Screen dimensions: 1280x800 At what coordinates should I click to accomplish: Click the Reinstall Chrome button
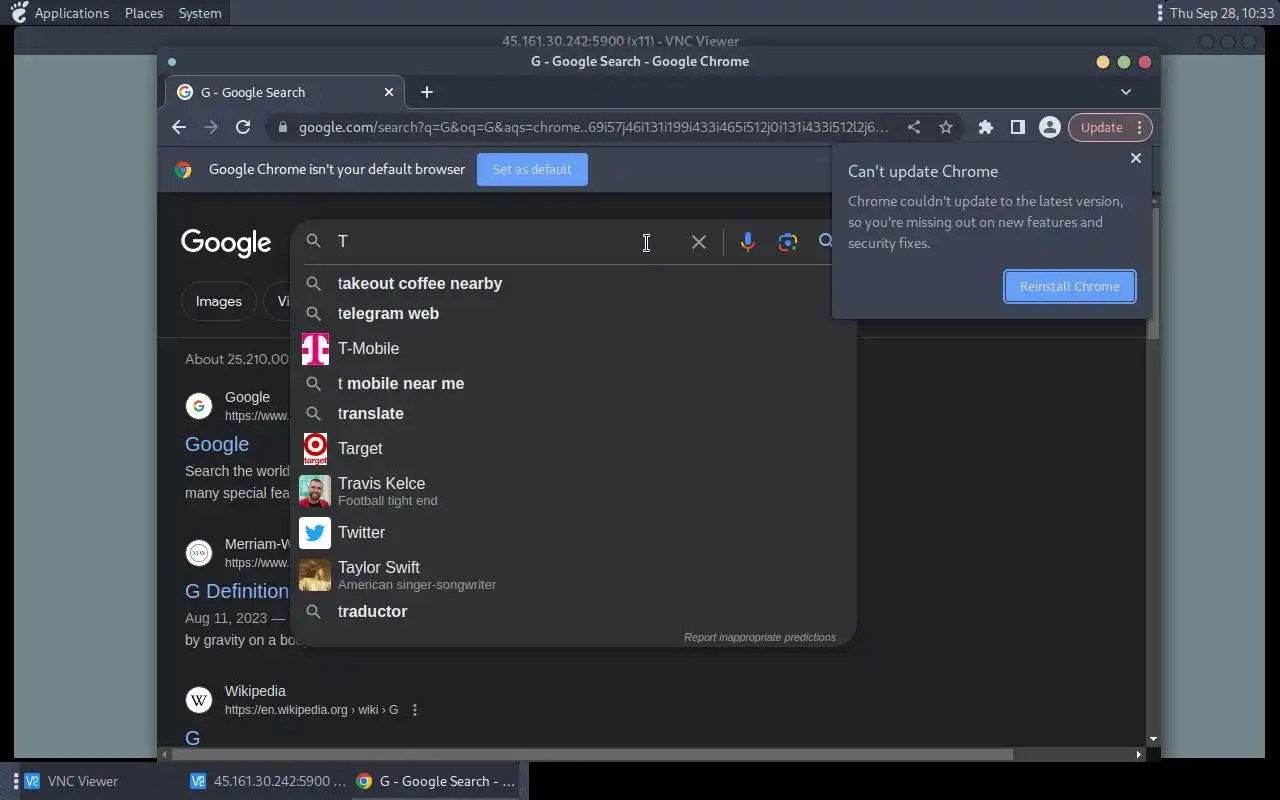[x=1070, y=286]
